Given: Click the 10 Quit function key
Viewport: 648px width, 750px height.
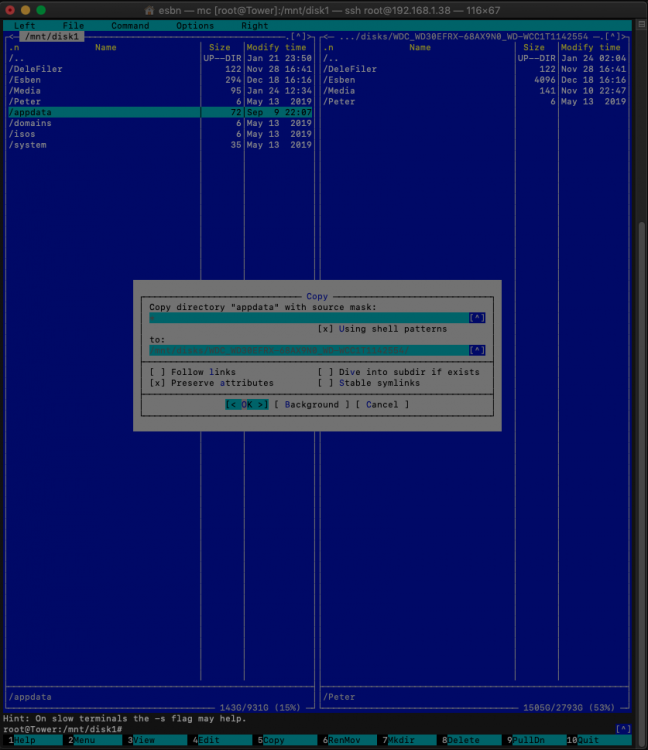Looking at the screenshot, I should (x=599, y=740).
